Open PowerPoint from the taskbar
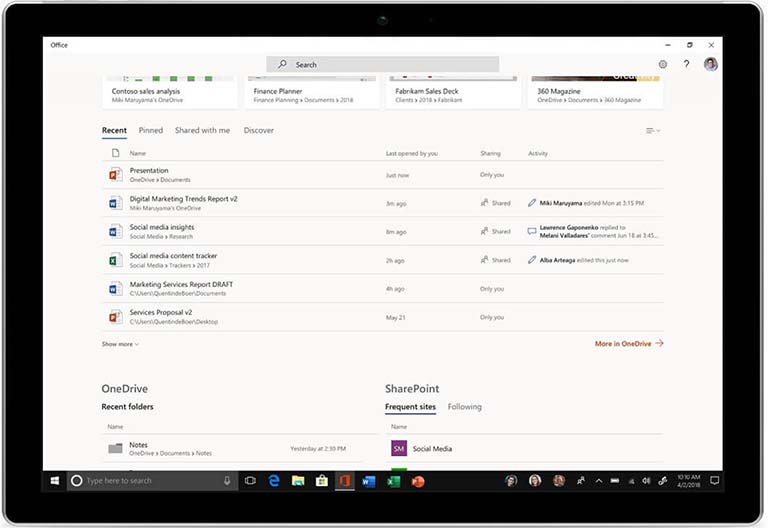Viewport: 768px width, 528px height. pos(417,481)
